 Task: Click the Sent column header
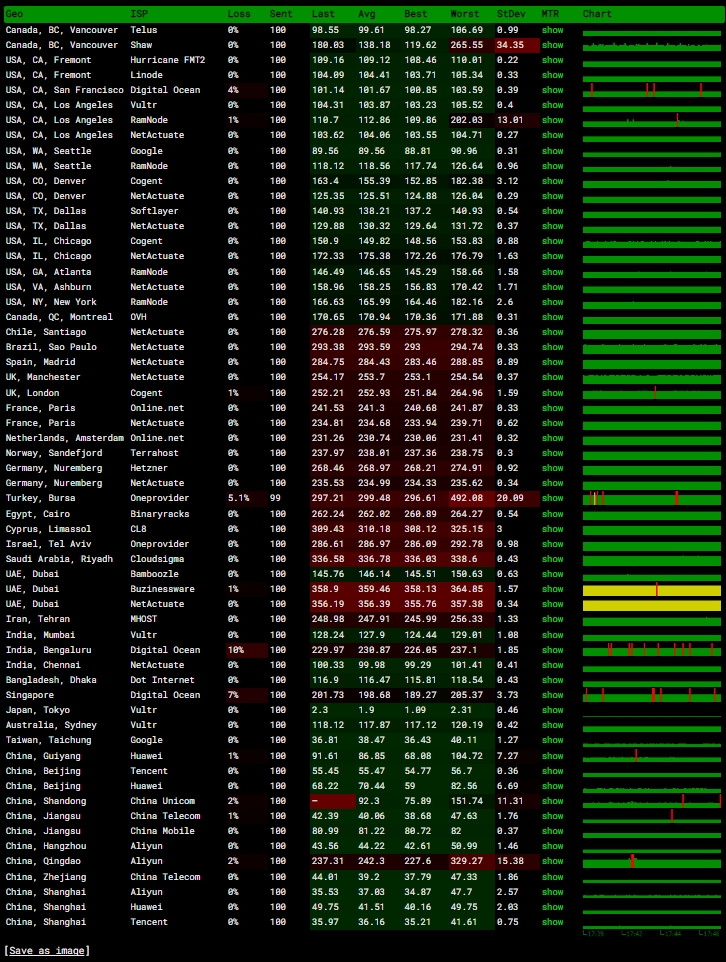tap(280, 13)
